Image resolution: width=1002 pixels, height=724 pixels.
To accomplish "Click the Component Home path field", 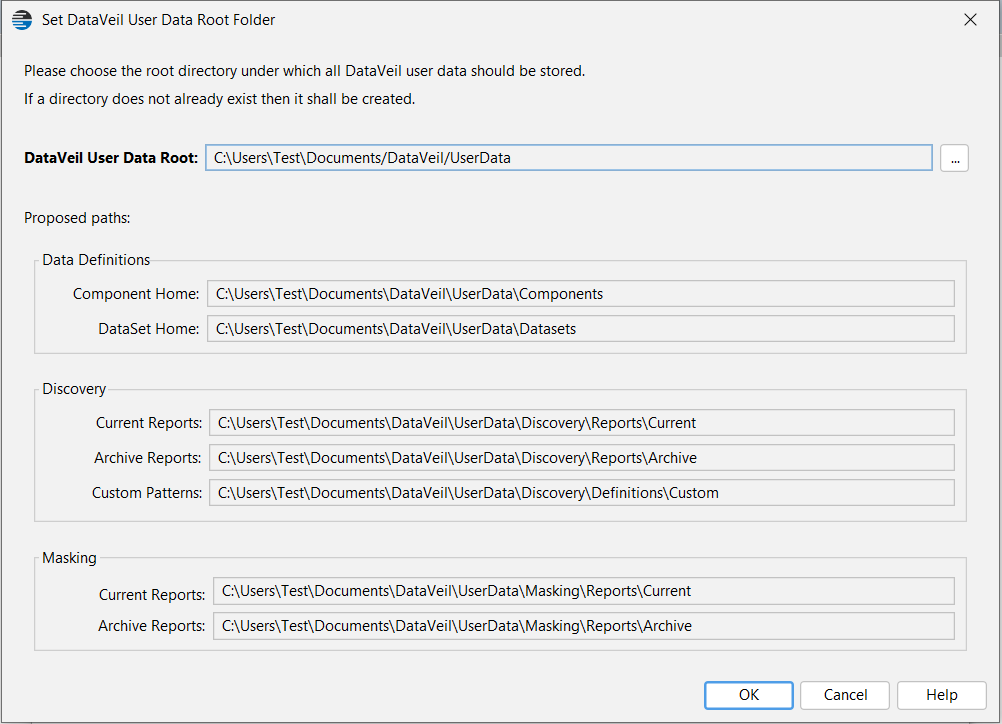I will [x=580, y=294].
